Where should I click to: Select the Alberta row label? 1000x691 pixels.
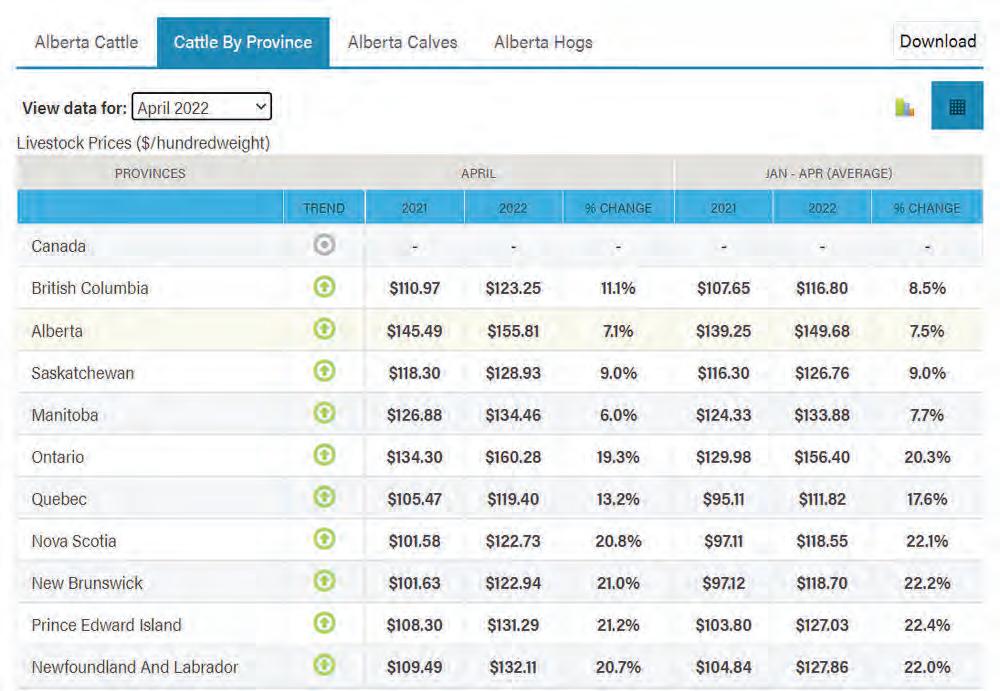(x=57, y=331)
